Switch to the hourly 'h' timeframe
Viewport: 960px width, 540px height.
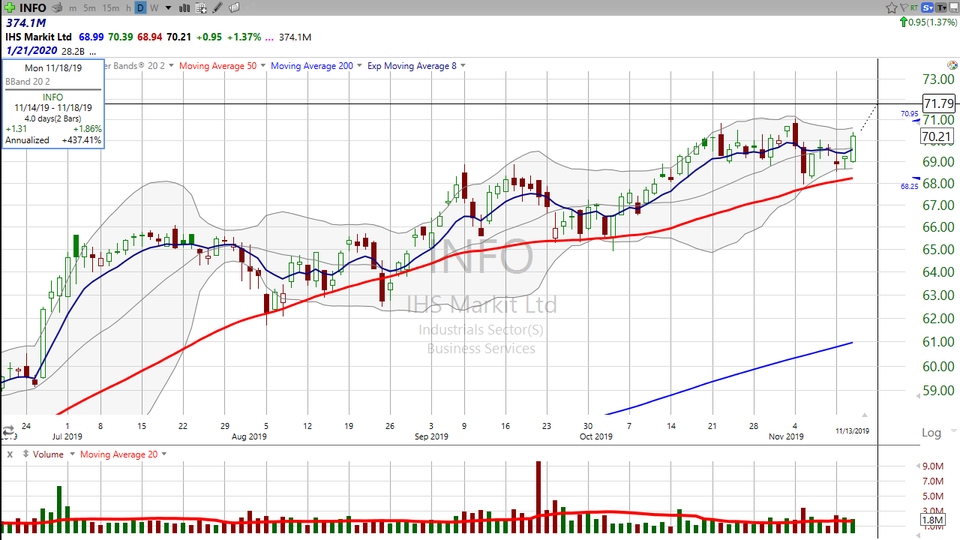click(x=129, y=9)
